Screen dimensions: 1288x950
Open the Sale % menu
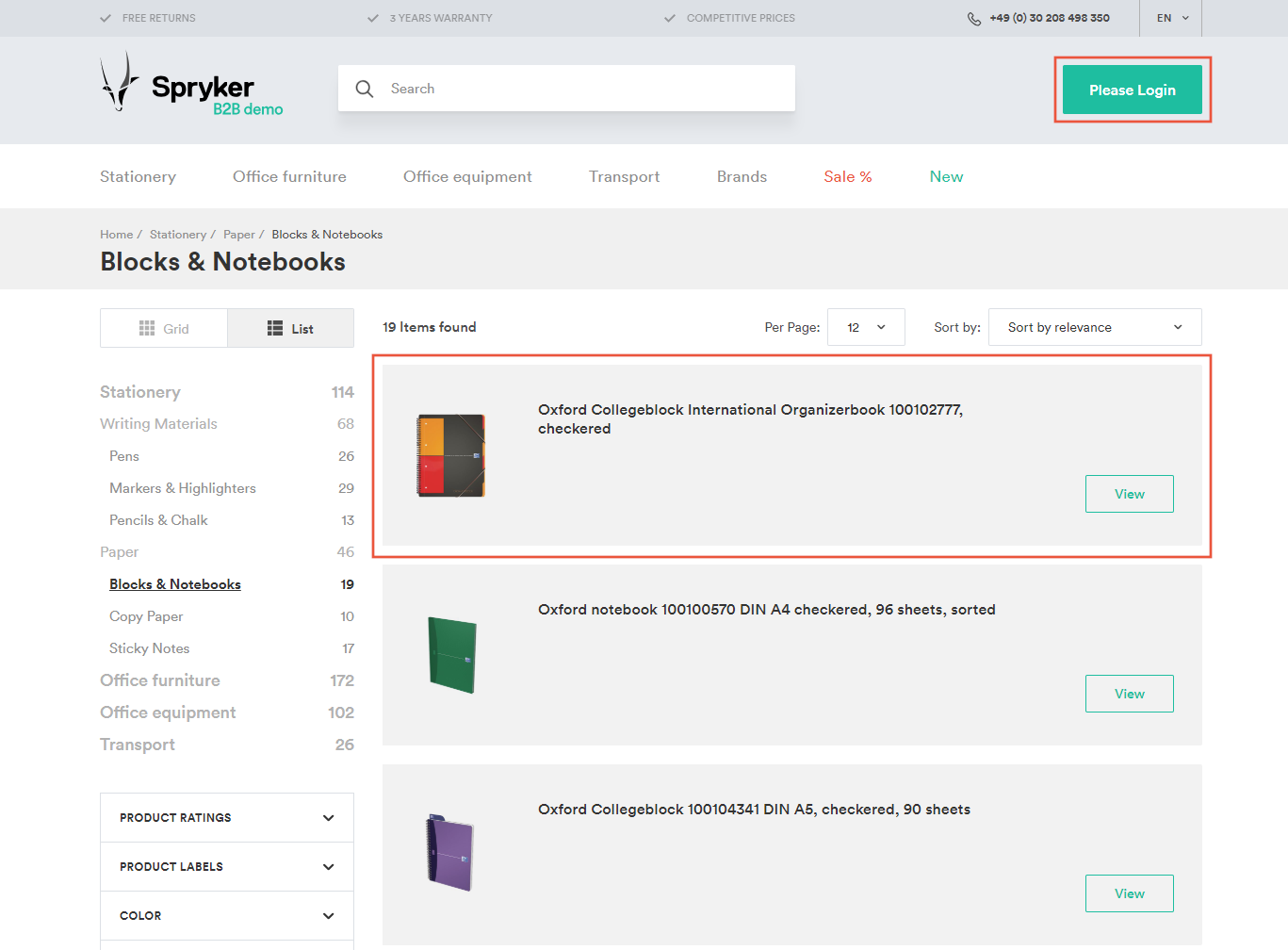[848, 176]
